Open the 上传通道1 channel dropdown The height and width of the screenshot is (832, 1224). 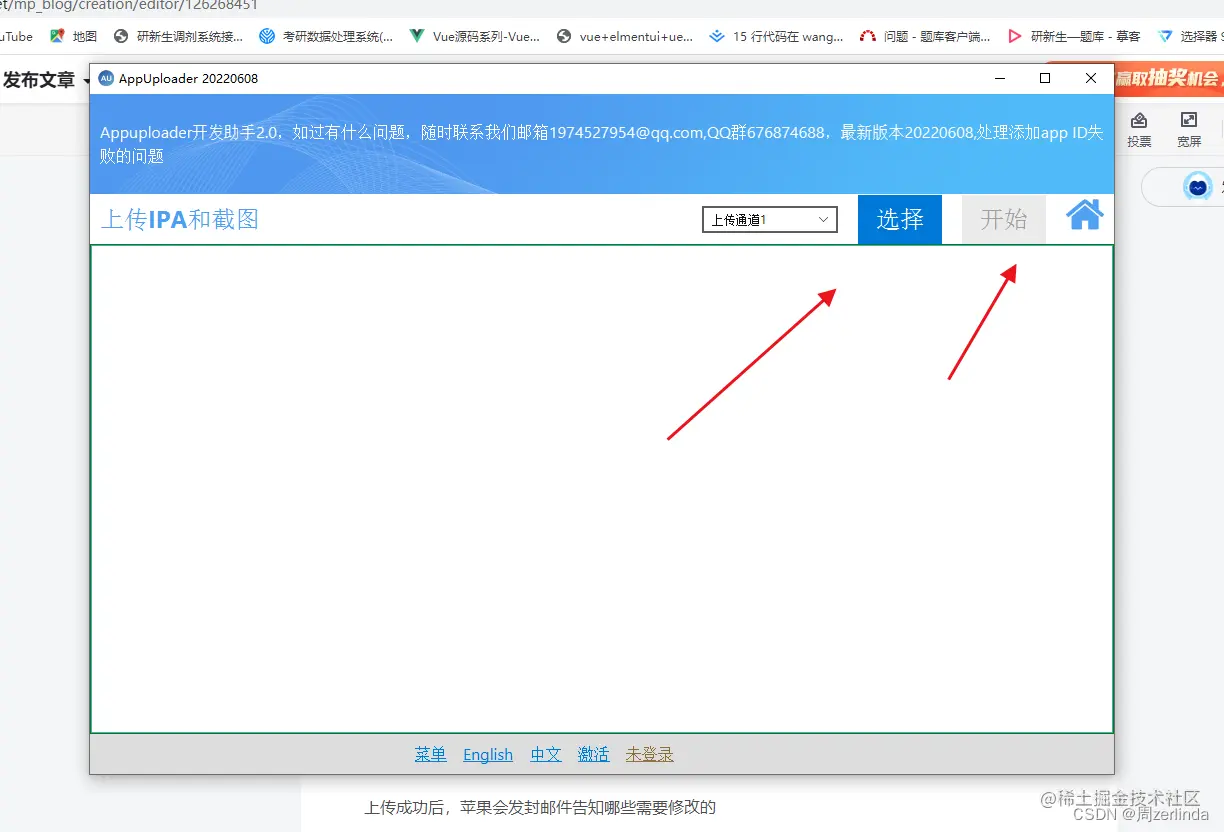tap(770, 220)
